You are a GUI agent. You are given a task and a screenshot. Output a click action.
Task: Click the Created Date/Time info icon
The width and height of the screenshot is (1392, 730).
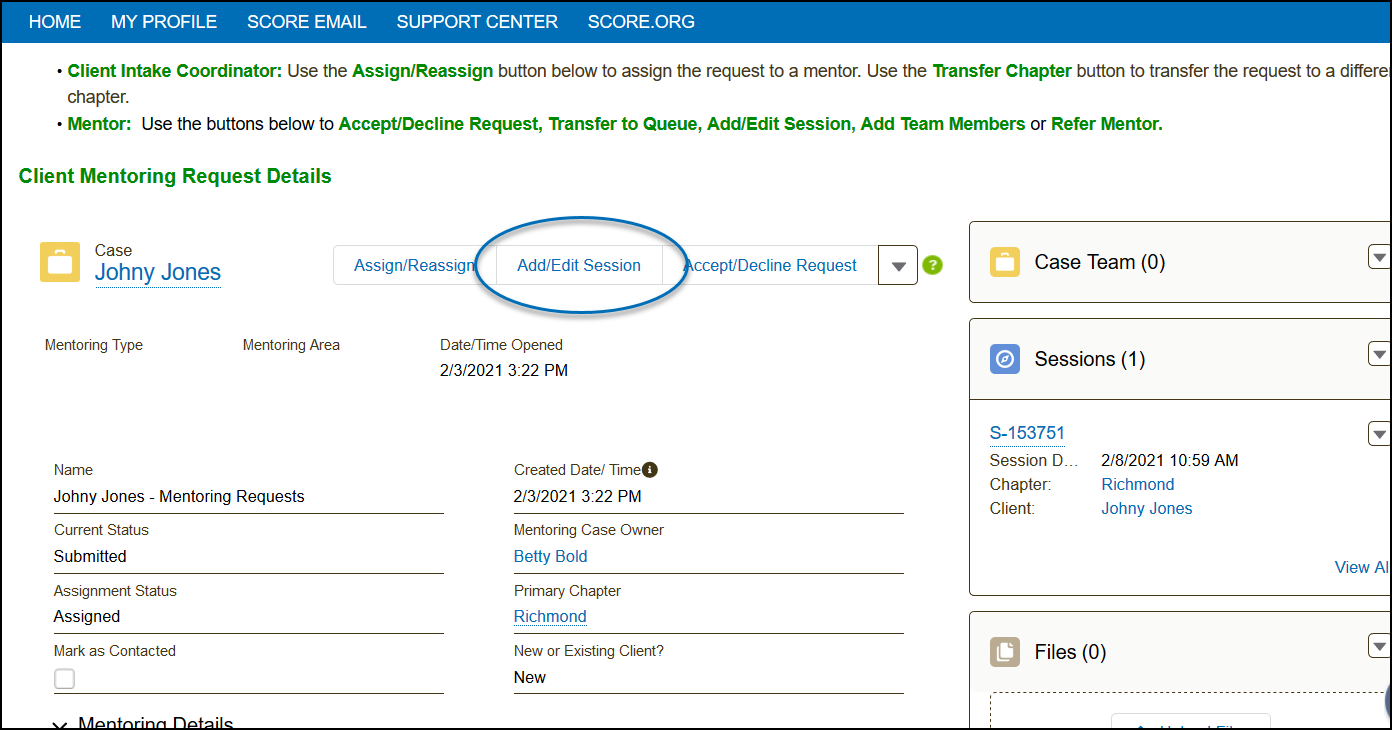click(650, 469)
